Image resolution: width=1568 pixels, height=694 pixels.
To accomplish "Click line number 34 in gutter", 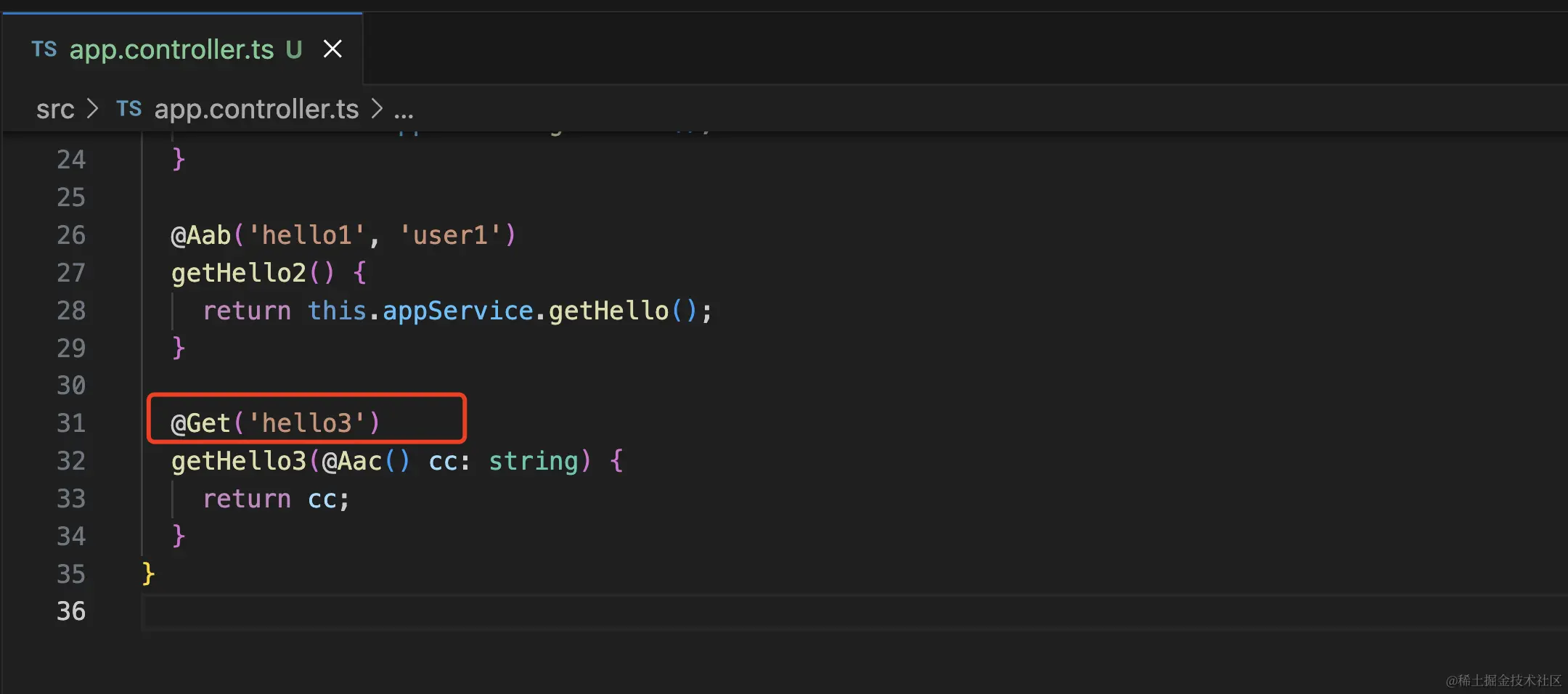I will [x=71, y=536].
